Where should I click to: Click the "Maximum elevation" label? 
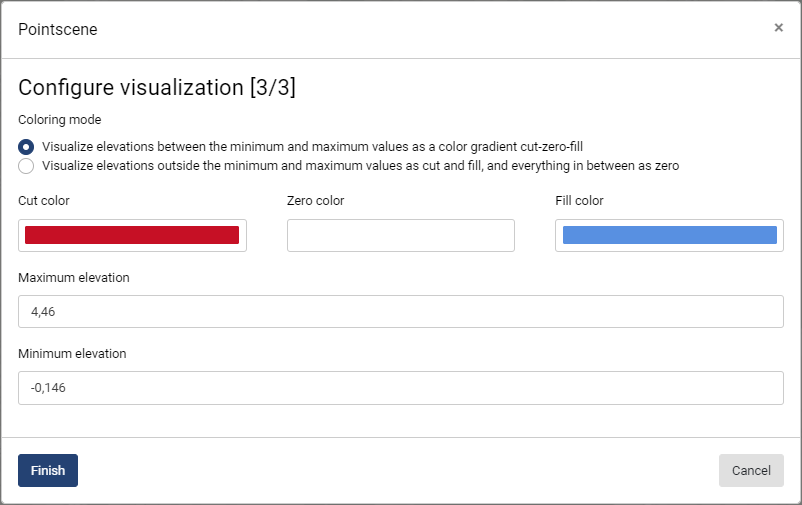pyautogui.click(x=74, y=277)
